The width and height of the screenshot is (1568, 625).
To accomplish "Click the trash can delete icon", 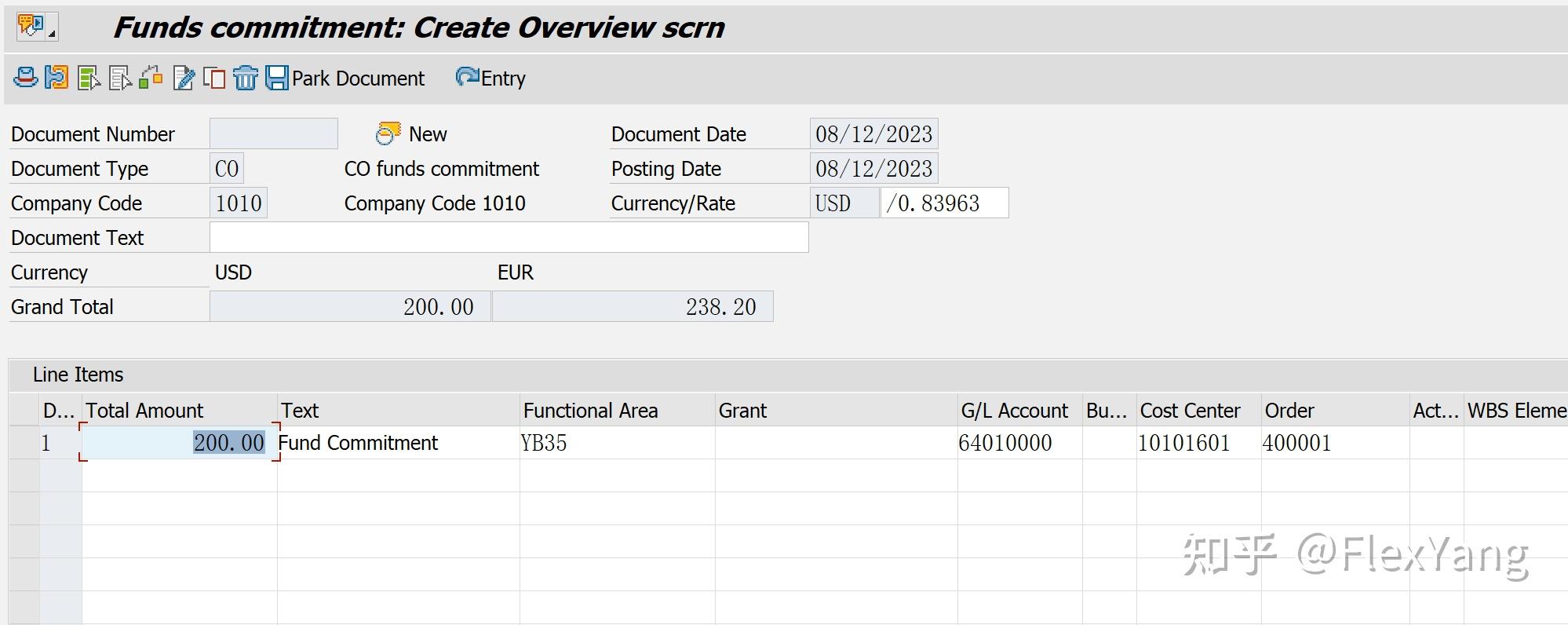I will pyautogui.click(x=246, y=78).
